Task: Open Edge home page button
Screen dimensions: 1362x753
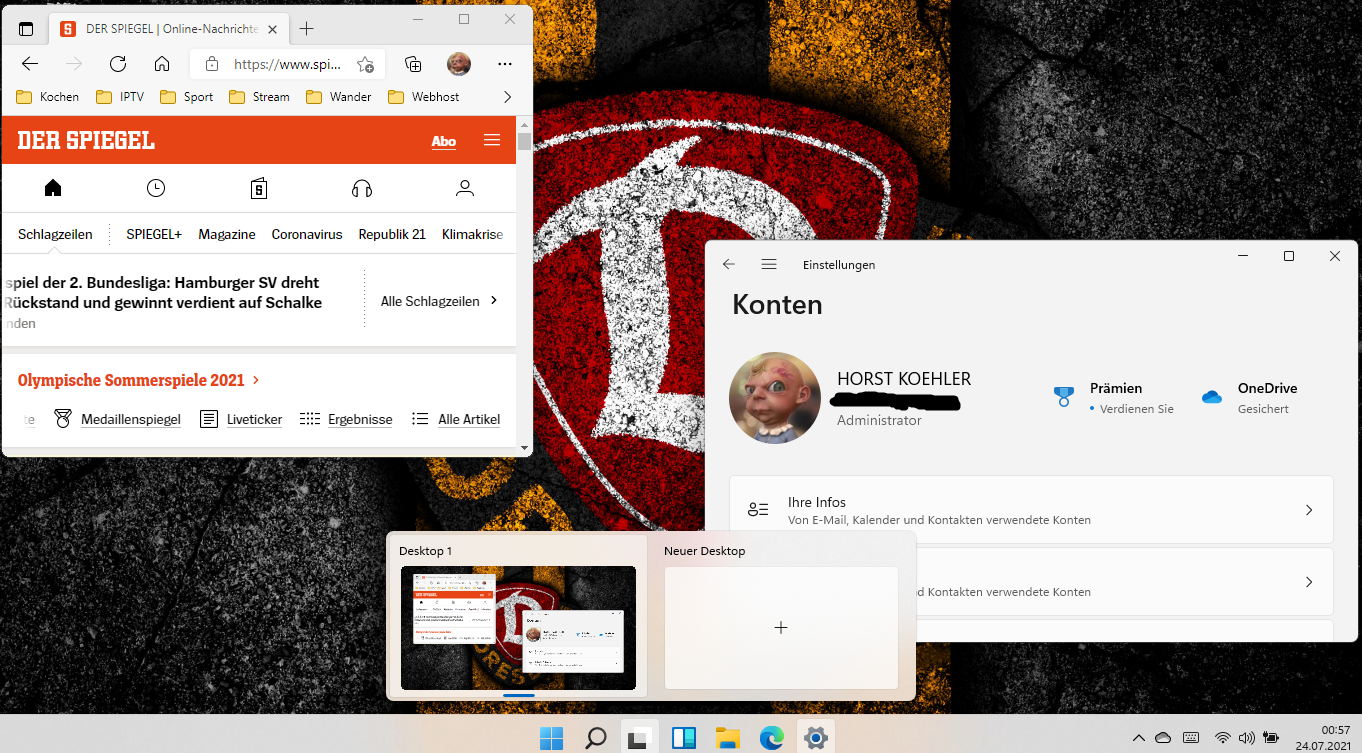Action: 162,64
